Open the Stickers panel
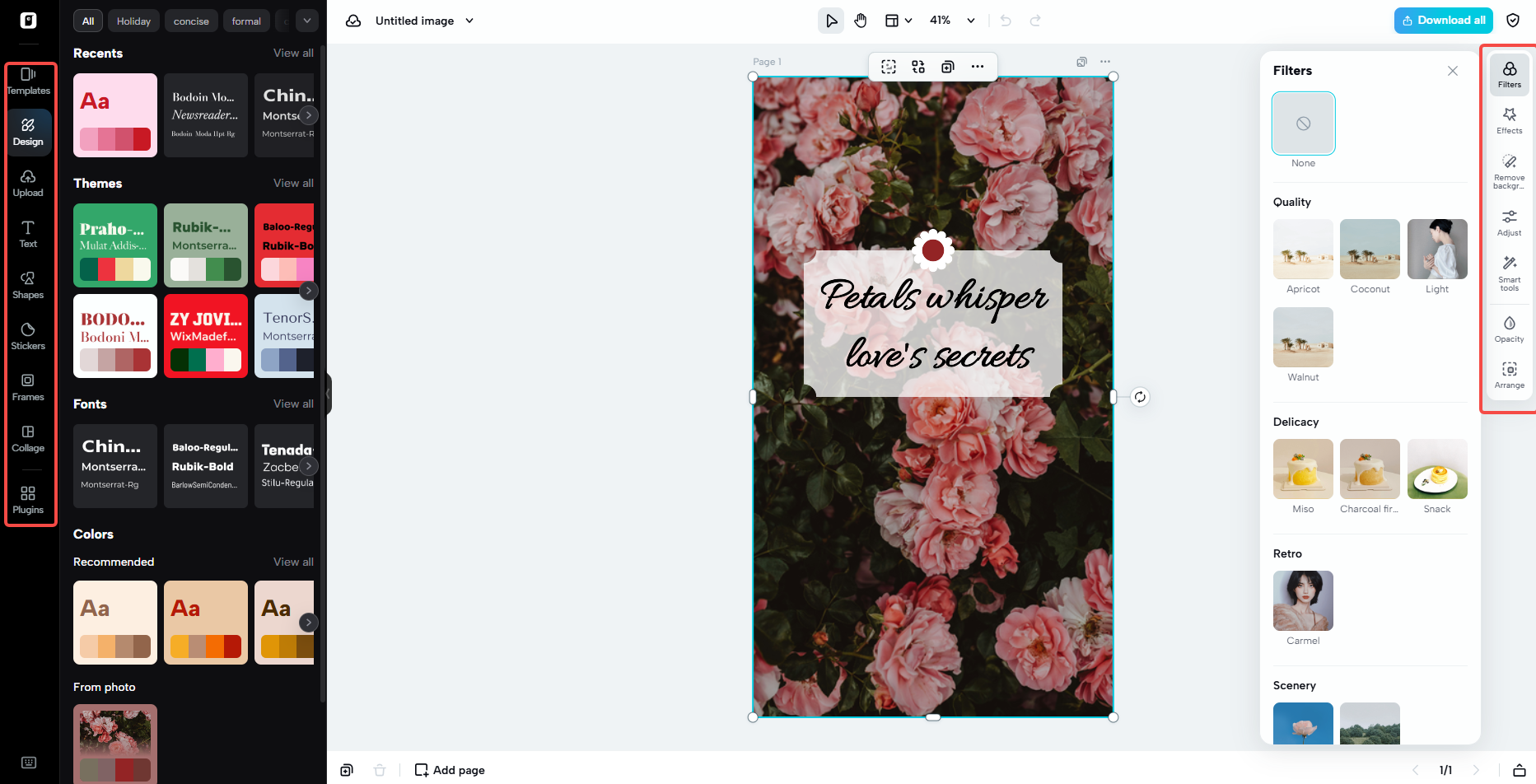This screenshot has width=1536, height=784. (x=28, y=337)
